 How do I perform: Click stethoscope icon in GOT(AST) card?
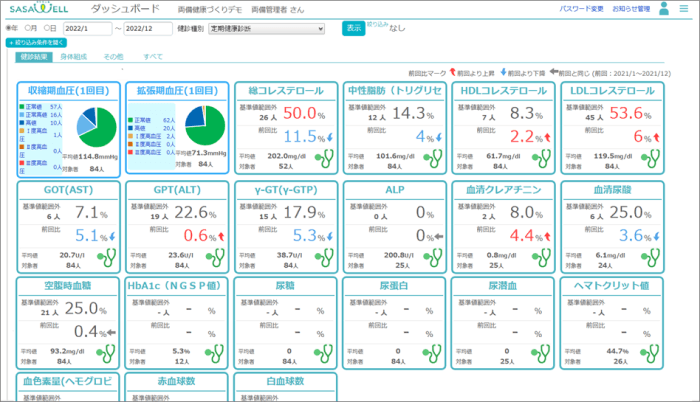click(x=107, y=255)
